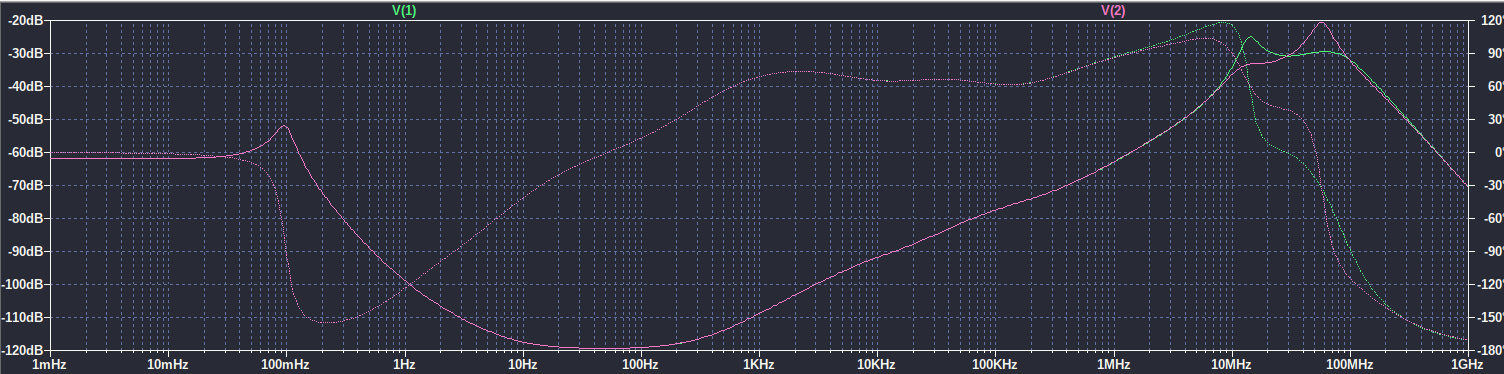Click the 1GHz frequency axis label
Screen dimensions: 1504x374
[1466, 366]
